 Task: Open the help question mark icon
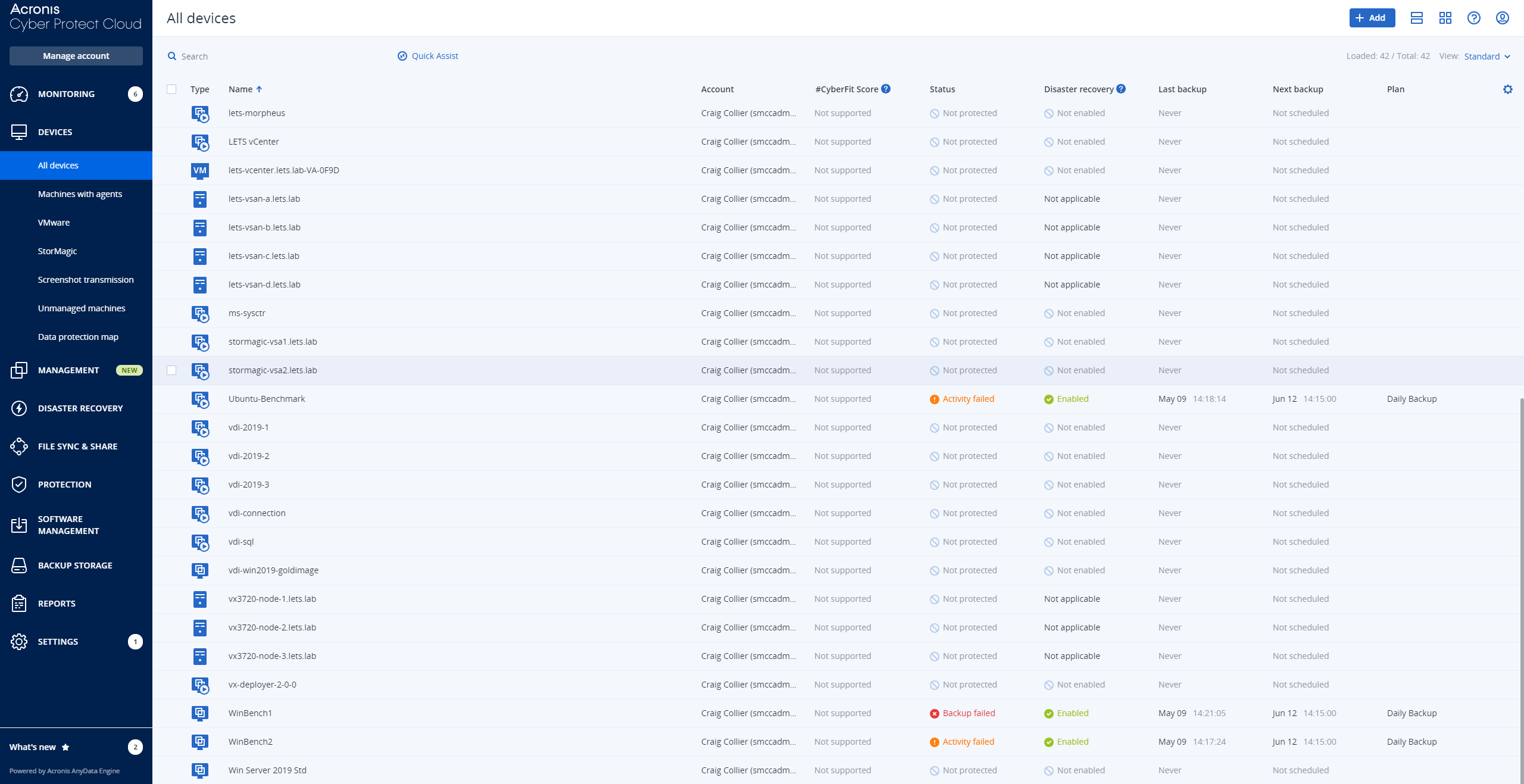point(1474,18)
